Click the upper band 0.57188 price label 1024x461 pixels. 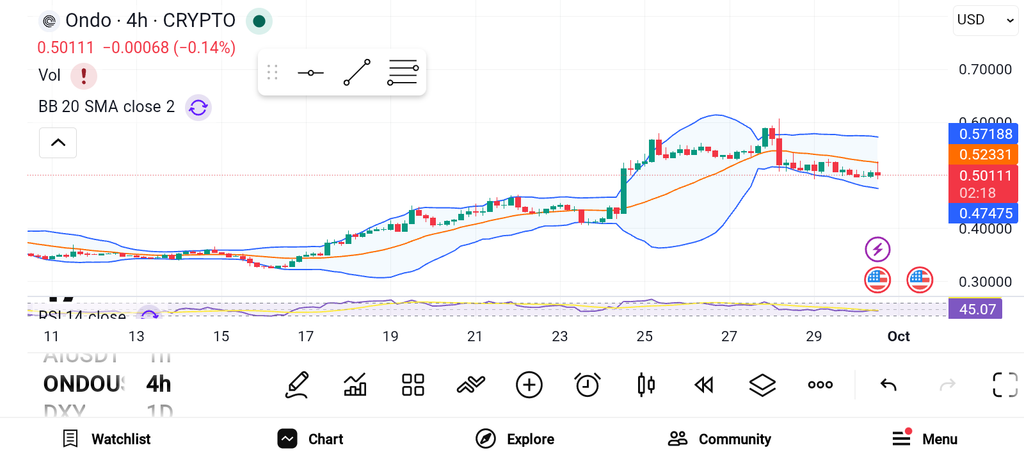point(984,134)
